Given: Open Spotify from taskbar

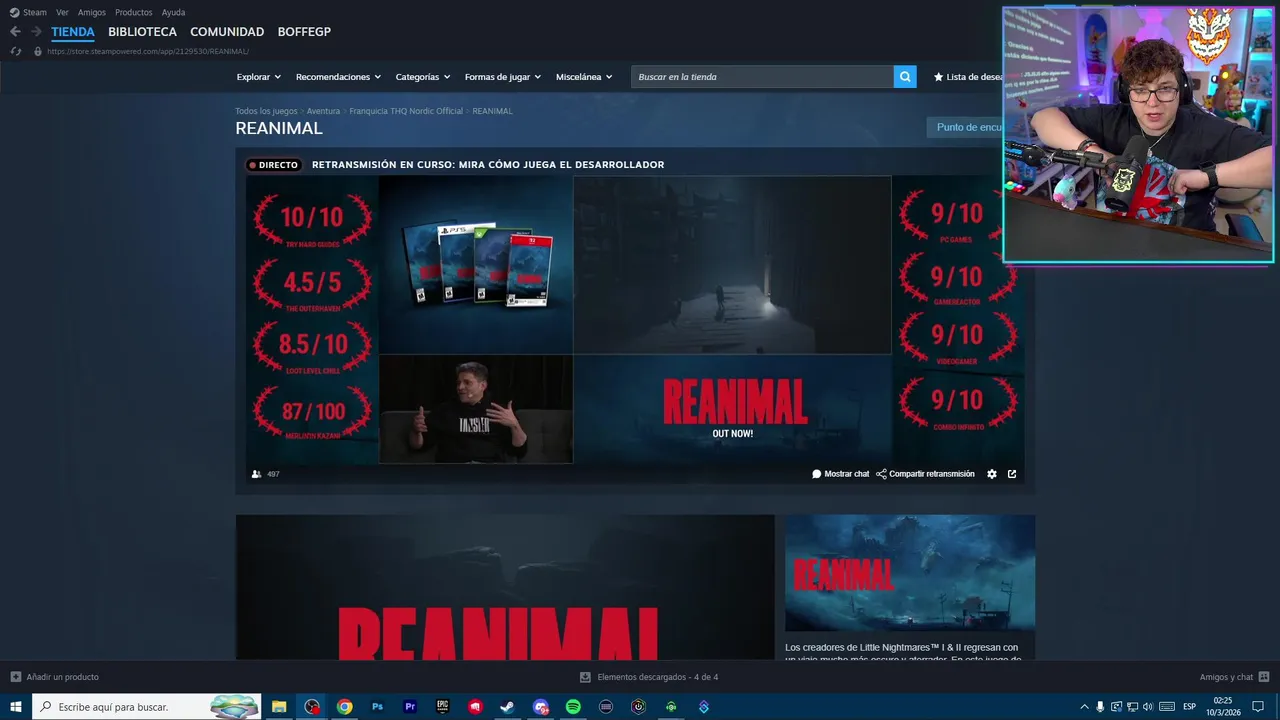Looking at the screenshot, I should coord(573,707).
